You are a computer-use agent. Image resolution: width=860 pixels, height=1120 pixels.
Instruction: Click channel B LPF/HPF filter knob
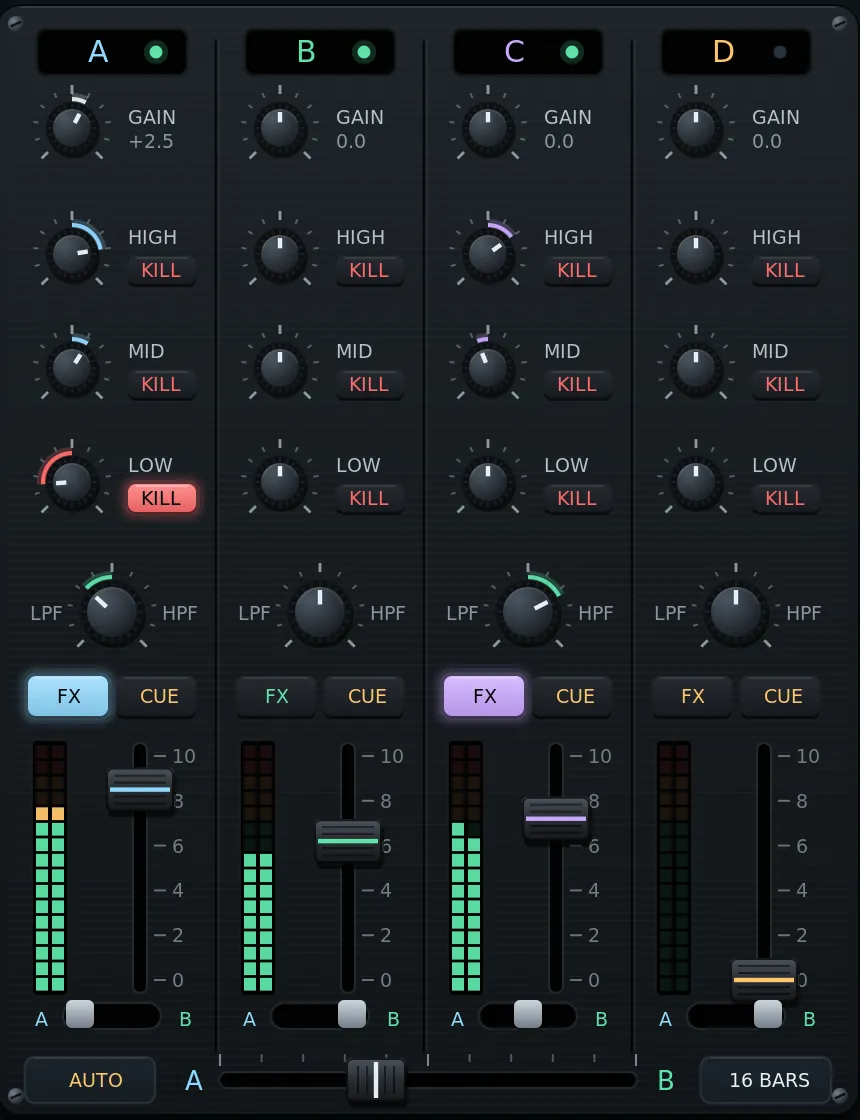coord(320,614)
